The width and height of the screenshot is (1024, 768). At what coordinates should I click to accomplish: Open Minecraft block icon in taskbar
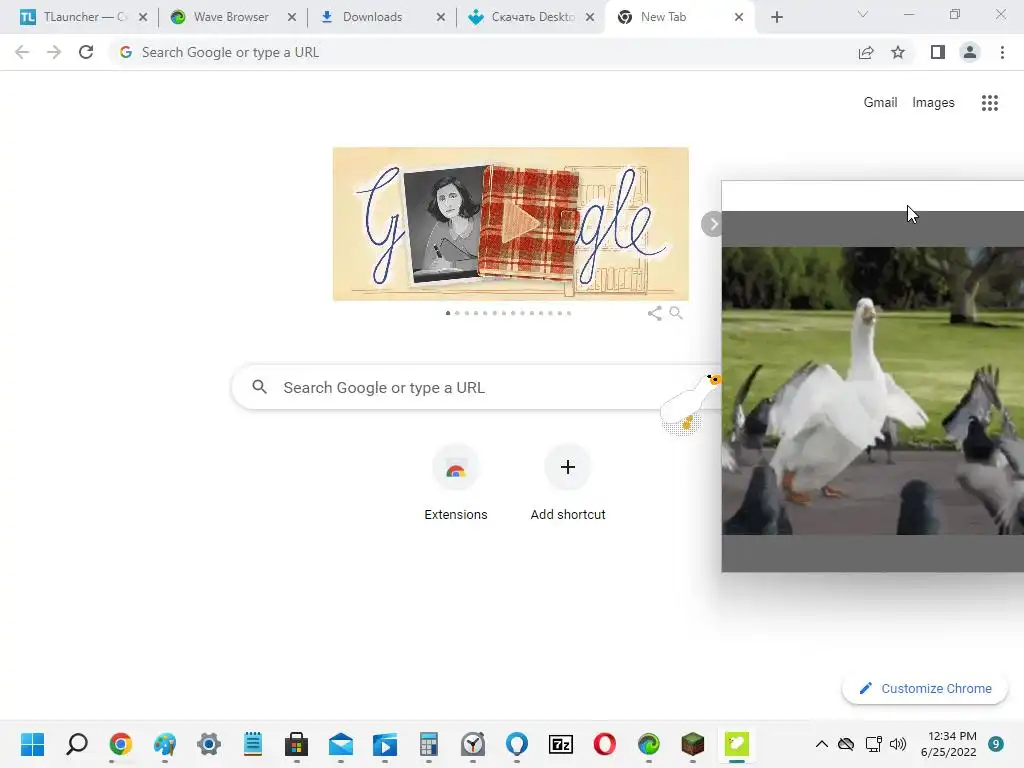(x=693, y=744)
